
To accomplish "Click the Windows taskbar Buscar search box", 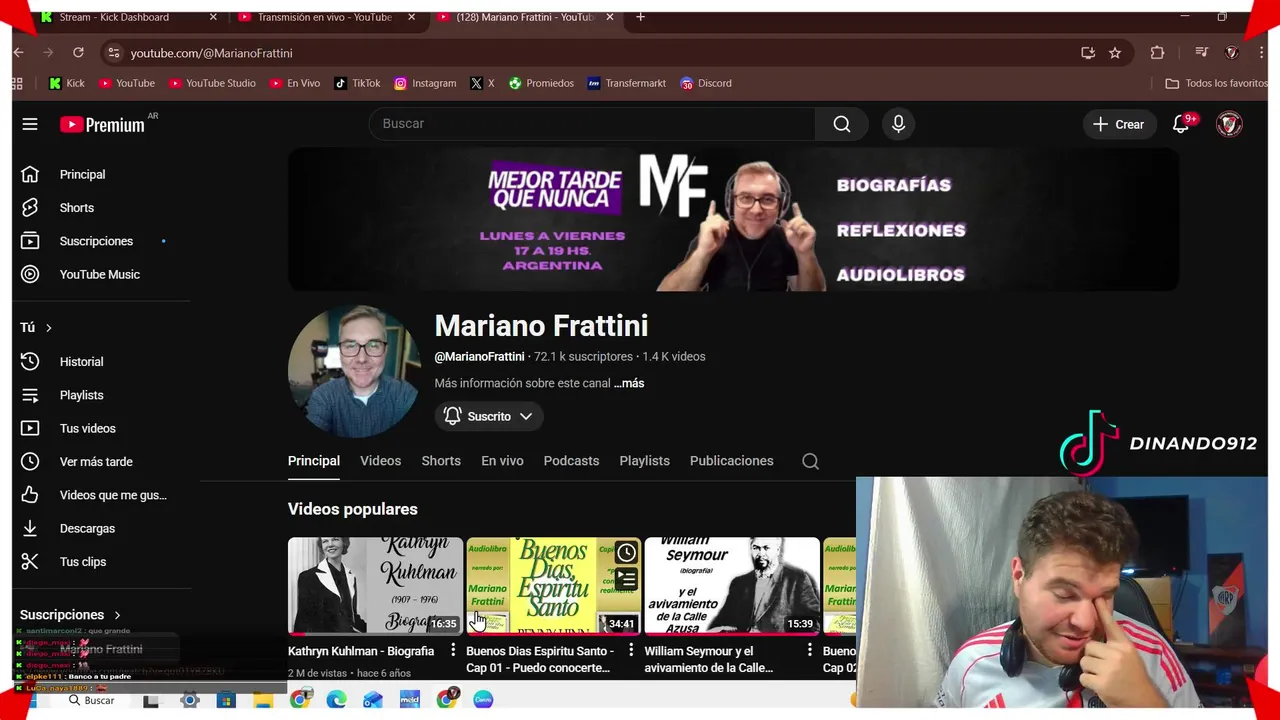I will [x=91, y=700].
